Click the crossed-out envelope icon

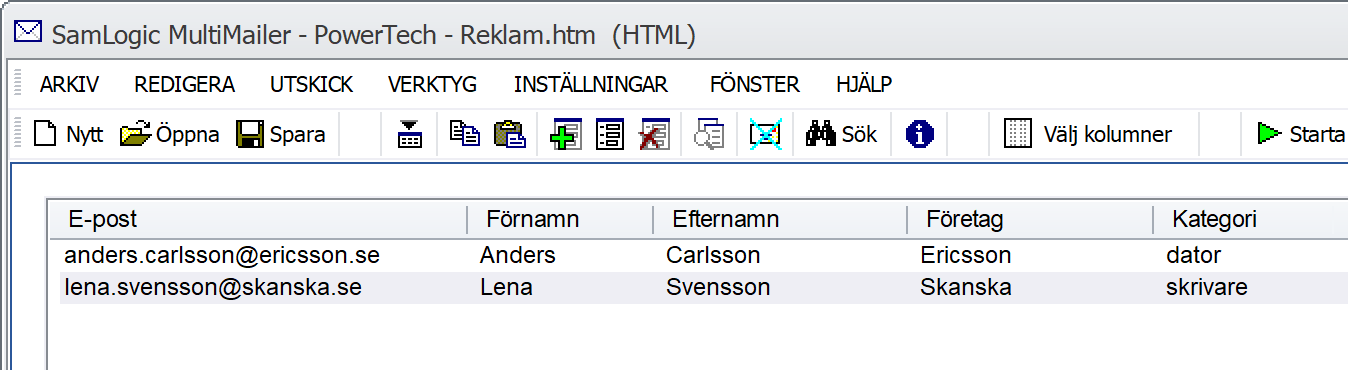click(x=766, y=134)
